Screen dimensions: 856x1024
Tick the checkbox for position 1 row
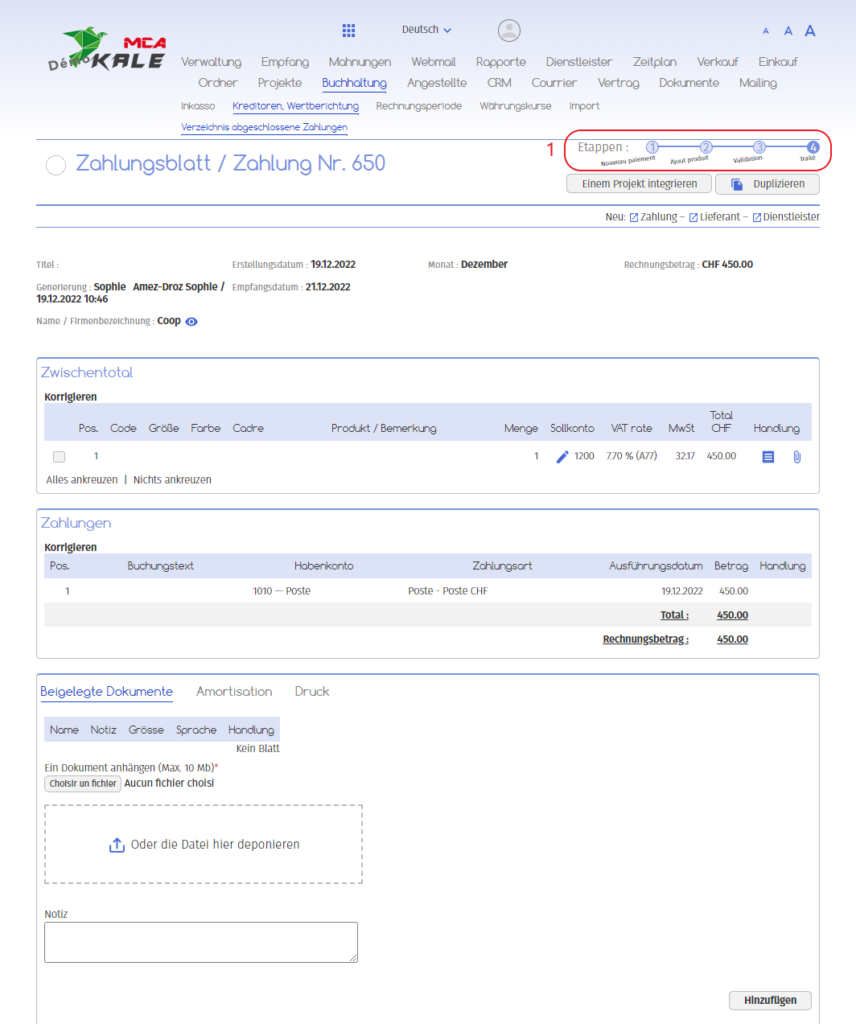[x=59, y=456]
